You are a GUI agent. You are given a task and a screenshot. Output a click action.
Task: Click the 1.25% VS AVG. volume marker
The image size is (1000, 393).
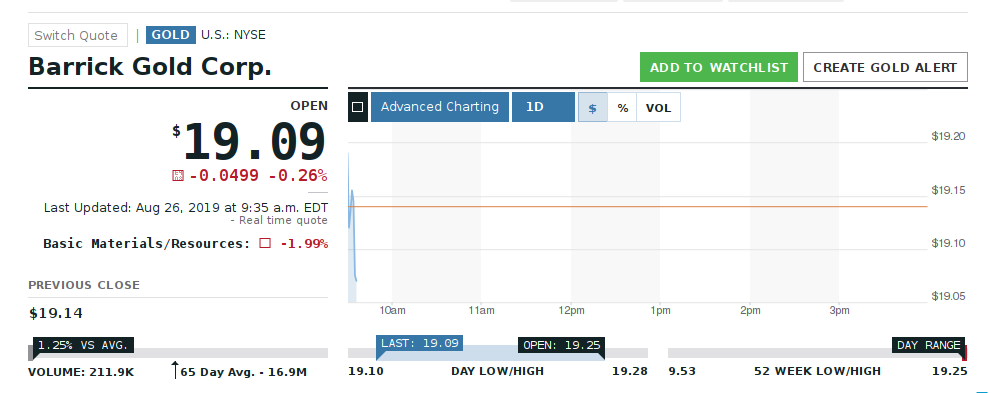tap(84, 345)
